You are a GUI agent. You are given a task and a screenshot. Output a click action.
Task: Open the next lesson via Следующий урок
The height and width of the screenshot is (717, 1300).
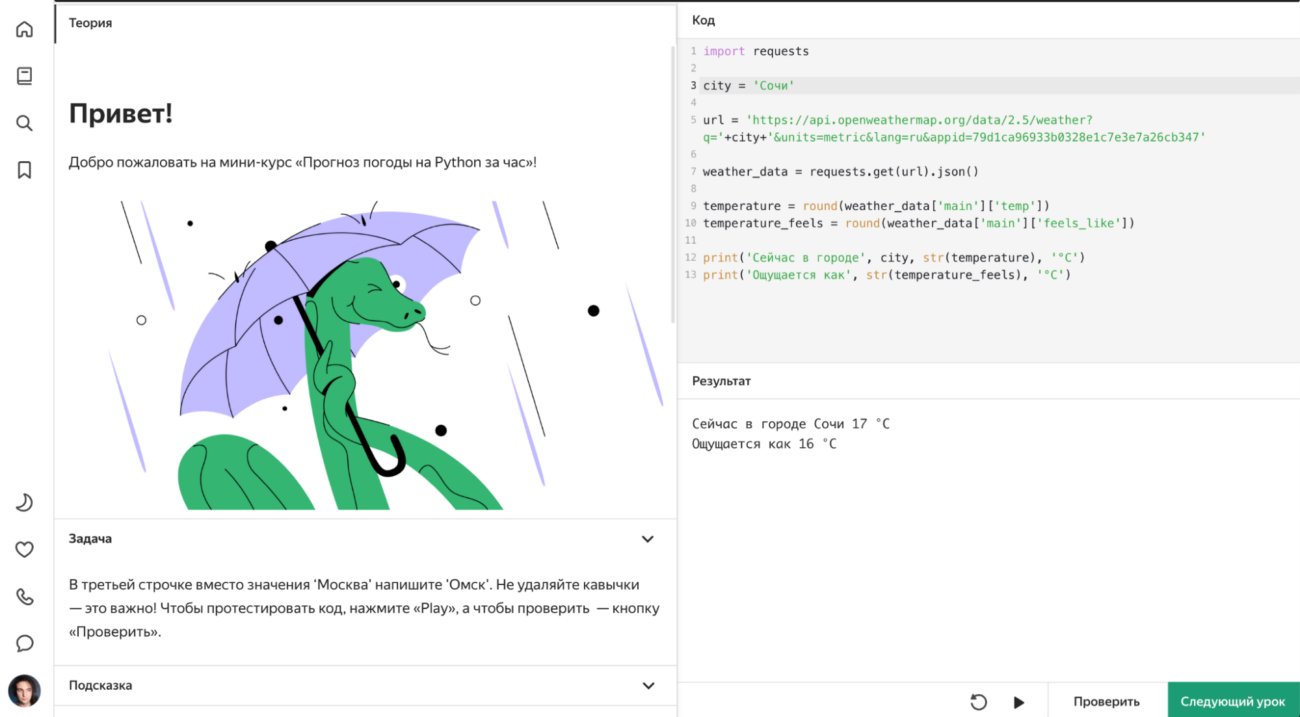point(1233,701)
